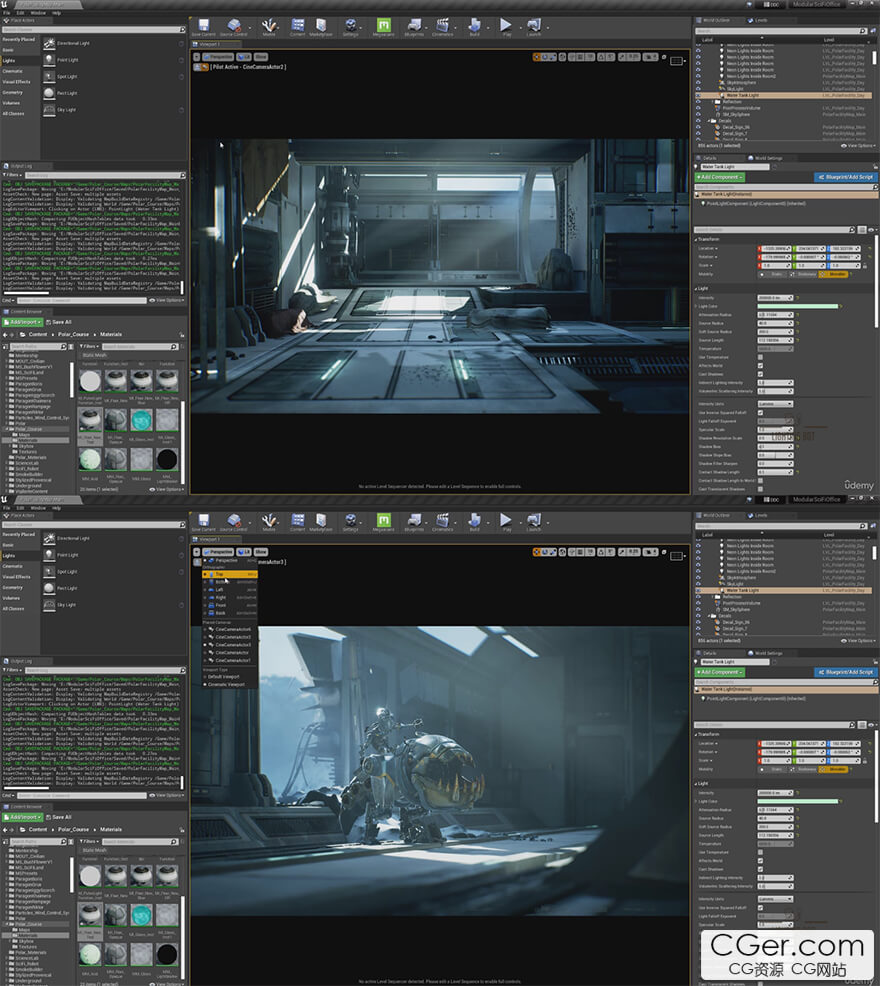Image resolution: width=880 pixels, height=986 pixels.
Task: Open Source Control in the upper editor toolbar
Action: point(233,26)
